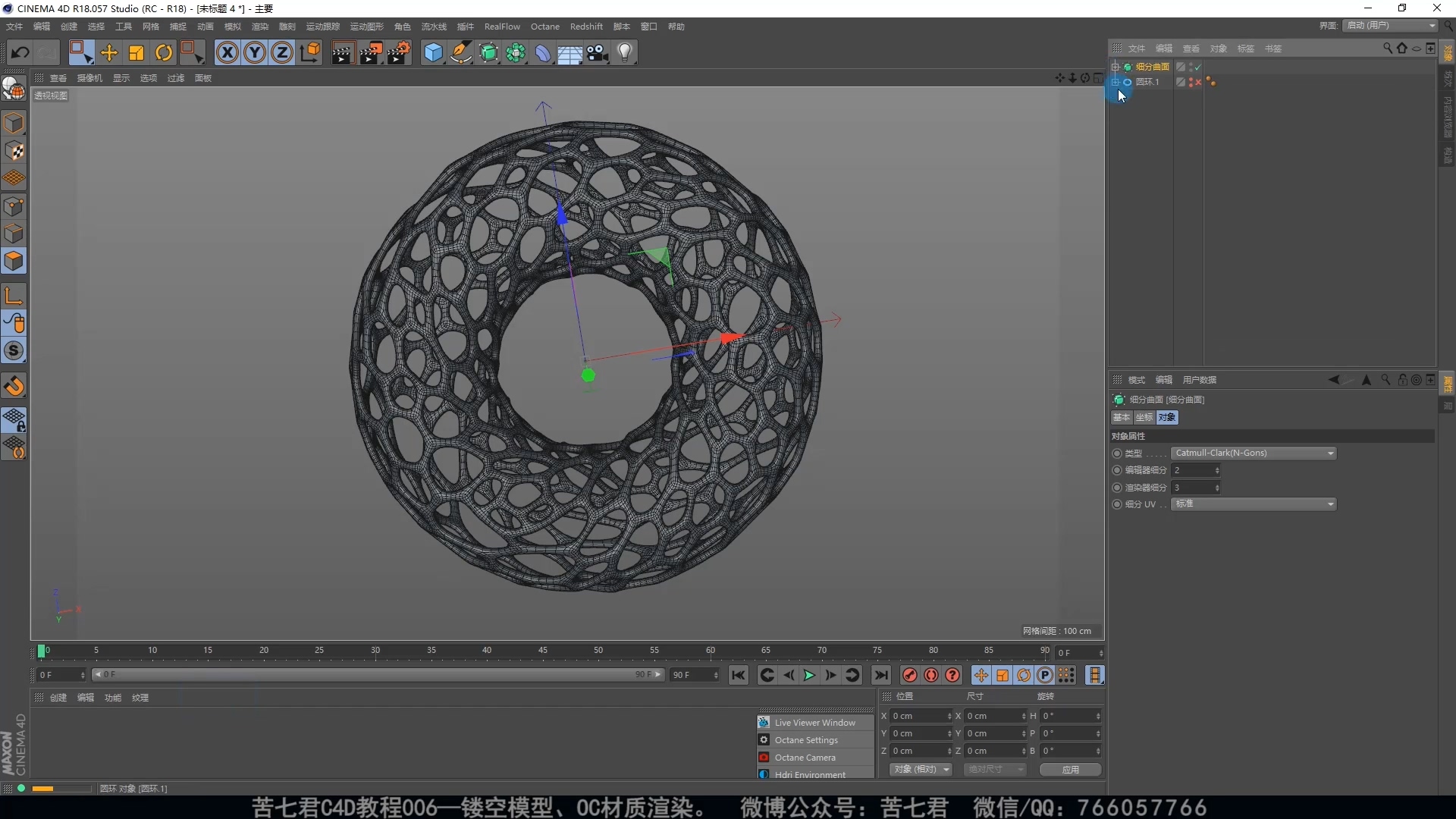Viewport: 1456px width, 819px height.
Task: Open the 渲染 menu
Action: coord(259,27)
